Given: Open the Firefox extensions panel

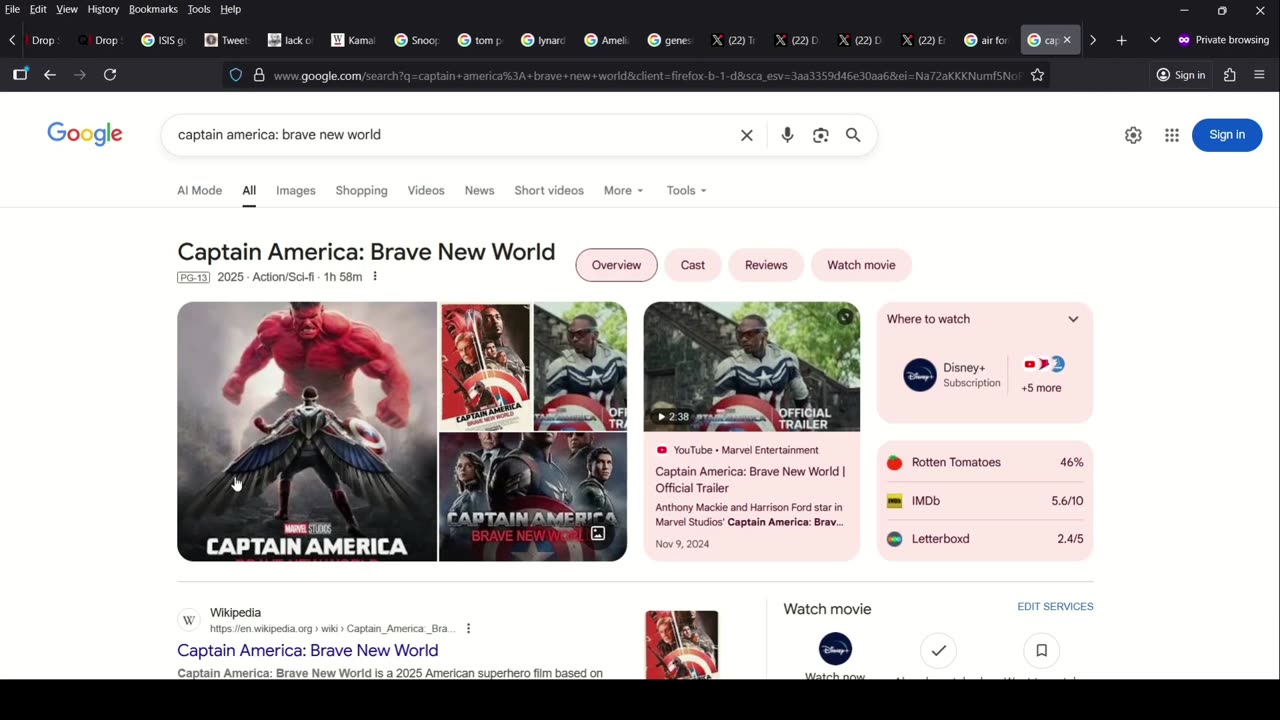Looking at the screenshot, I should point(1230,75).
